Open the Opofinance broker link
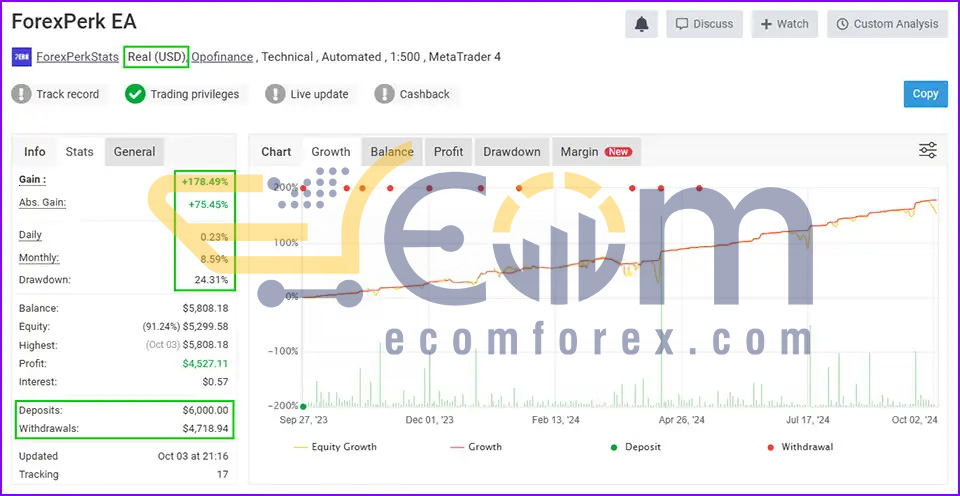 pos(222,57)
